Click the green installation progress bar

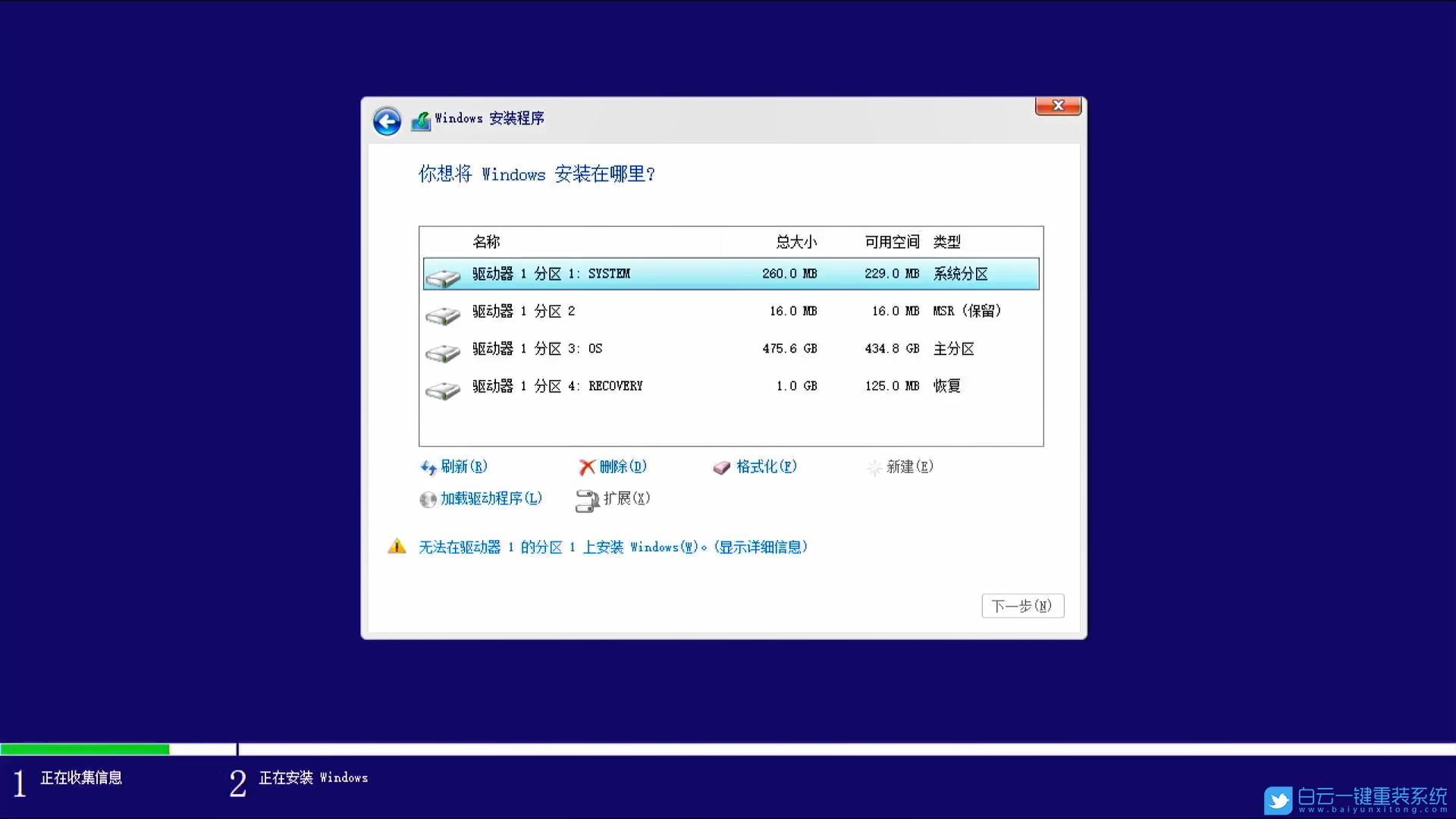click(85, 749)
